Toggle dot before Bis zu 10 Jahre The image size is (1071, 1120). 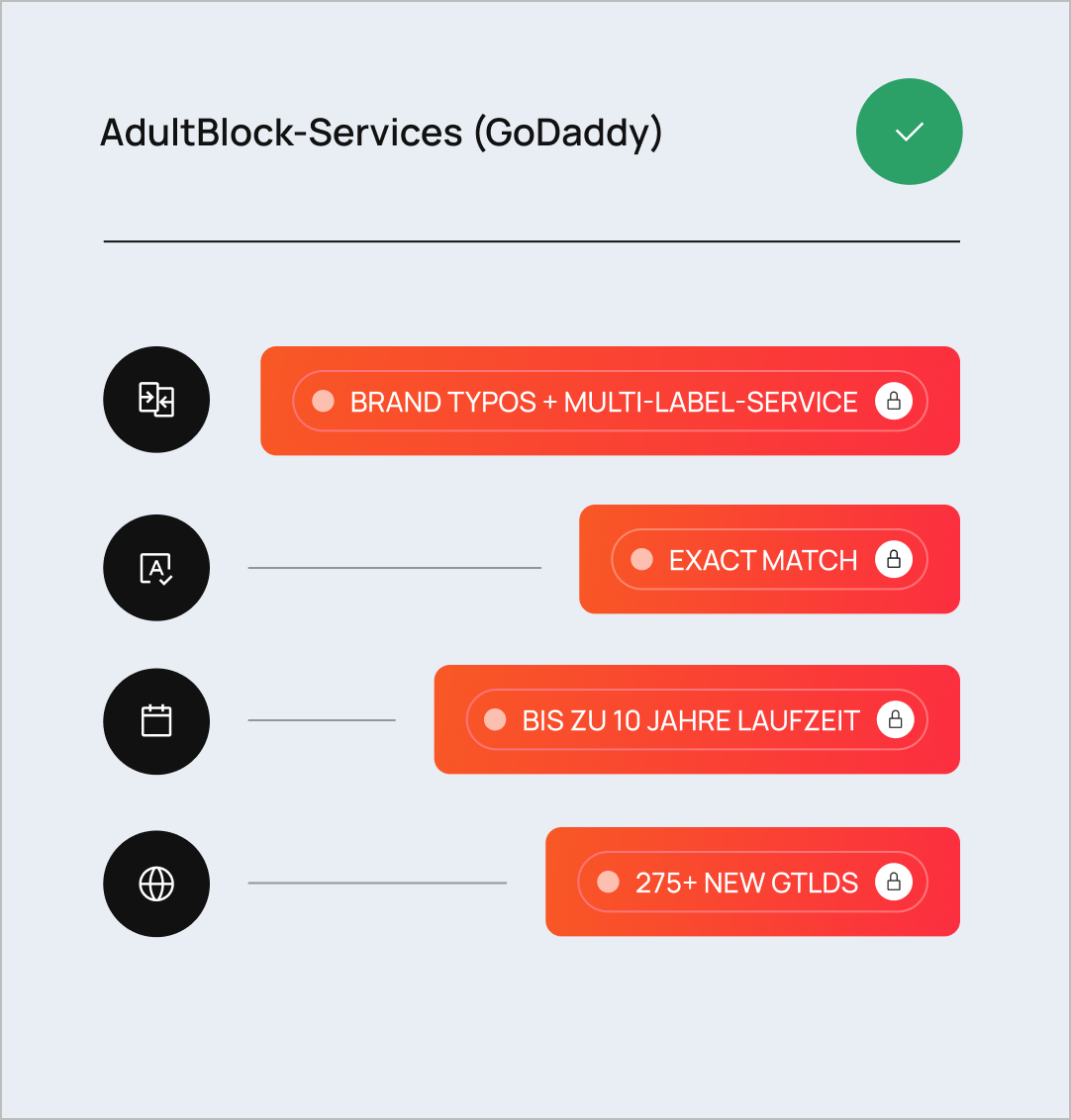[495, 719]
